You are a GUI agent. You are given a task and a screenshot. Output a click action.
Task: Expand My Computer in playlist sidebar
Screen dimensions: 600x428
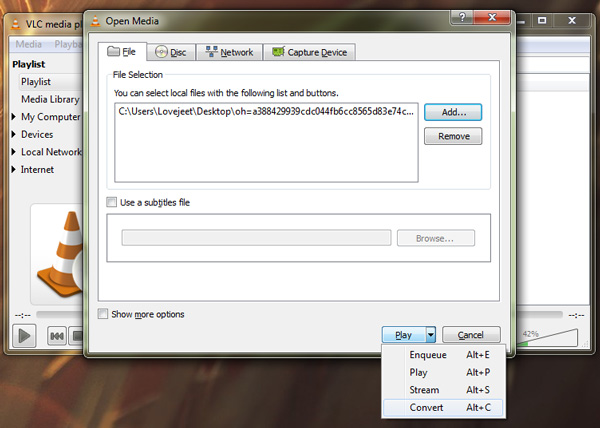pos(14,116)
